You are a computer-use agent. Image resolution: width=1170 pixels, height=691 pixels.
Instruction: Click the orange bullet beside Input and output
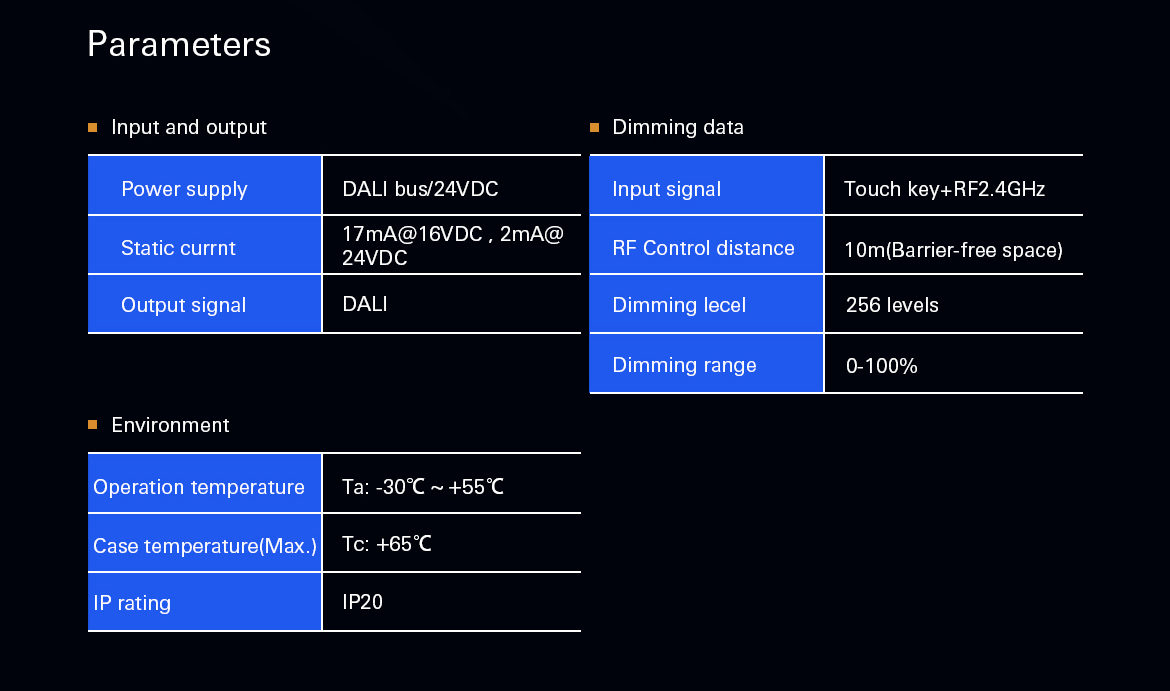(93, 128)
